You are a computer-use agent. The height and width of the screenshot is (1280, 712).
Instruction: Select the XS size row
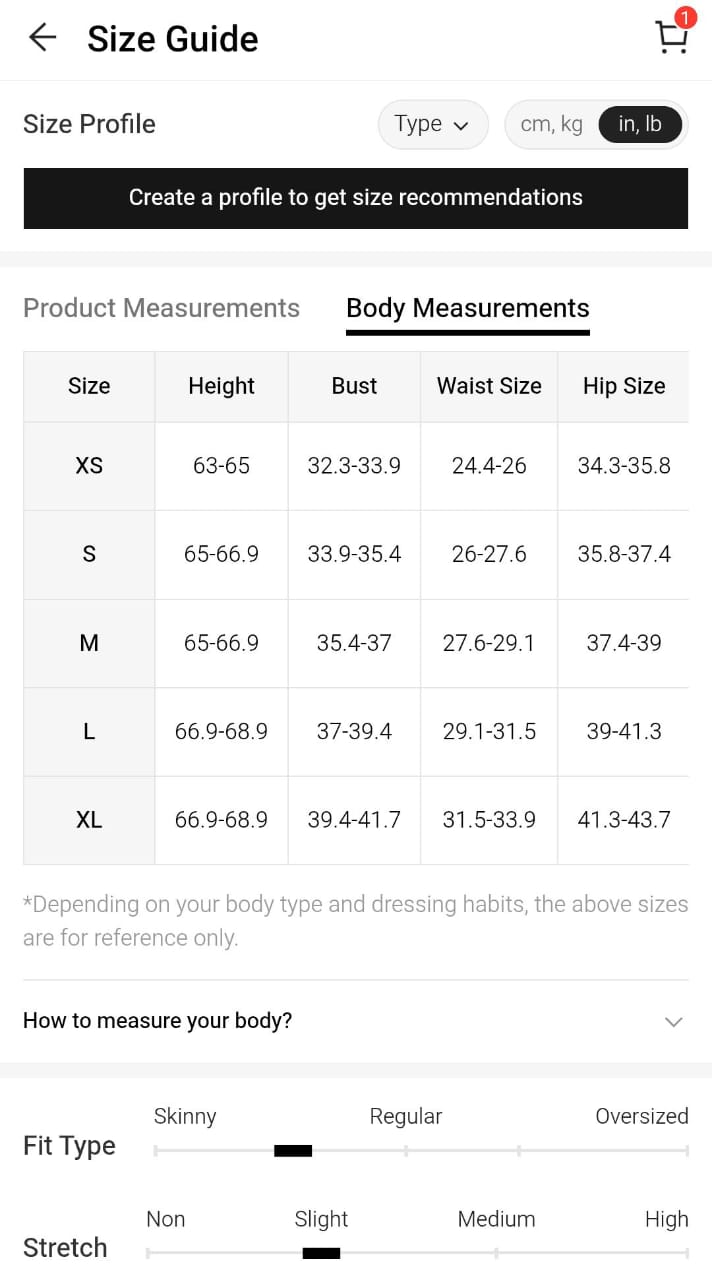(x=89, y=466)
